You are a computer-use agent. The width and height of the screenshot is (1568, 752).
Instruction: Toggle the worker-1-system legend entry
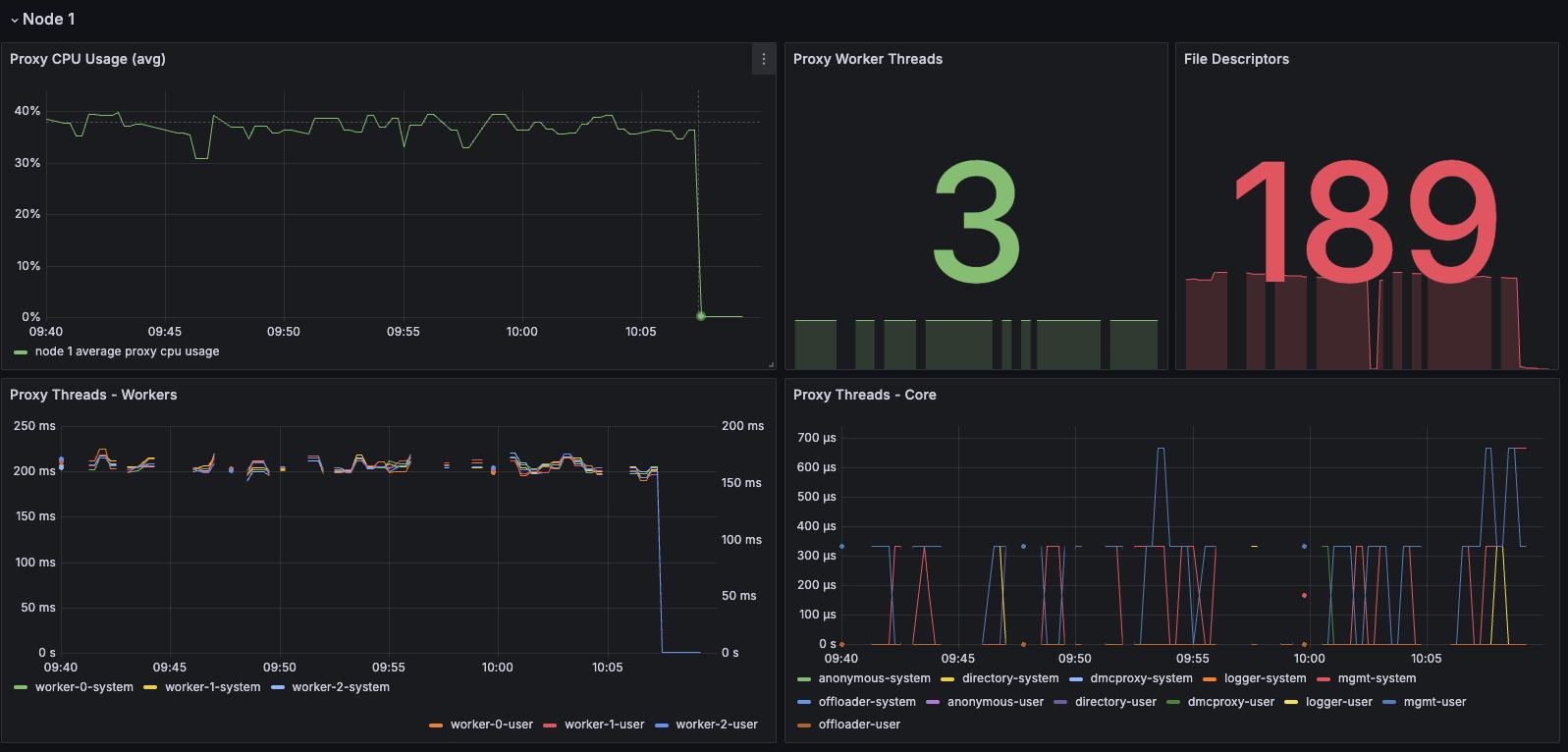pos(212,687)
